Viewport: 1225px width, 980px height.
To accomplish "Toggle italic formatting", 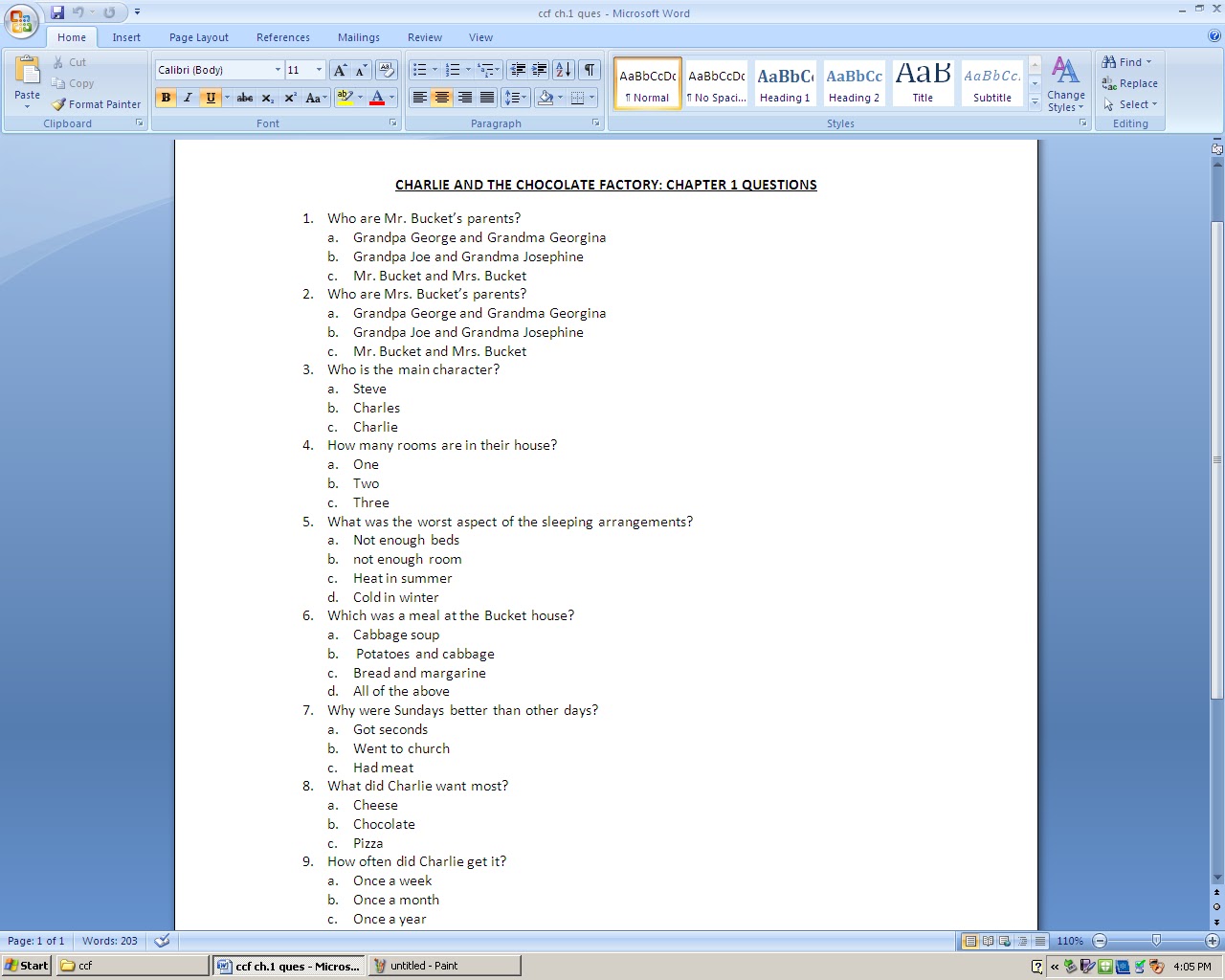I will pos(188,97).
